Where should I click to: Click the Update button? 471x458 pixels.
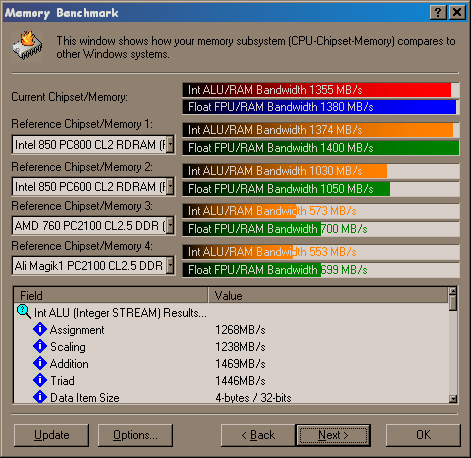(51, 435)
